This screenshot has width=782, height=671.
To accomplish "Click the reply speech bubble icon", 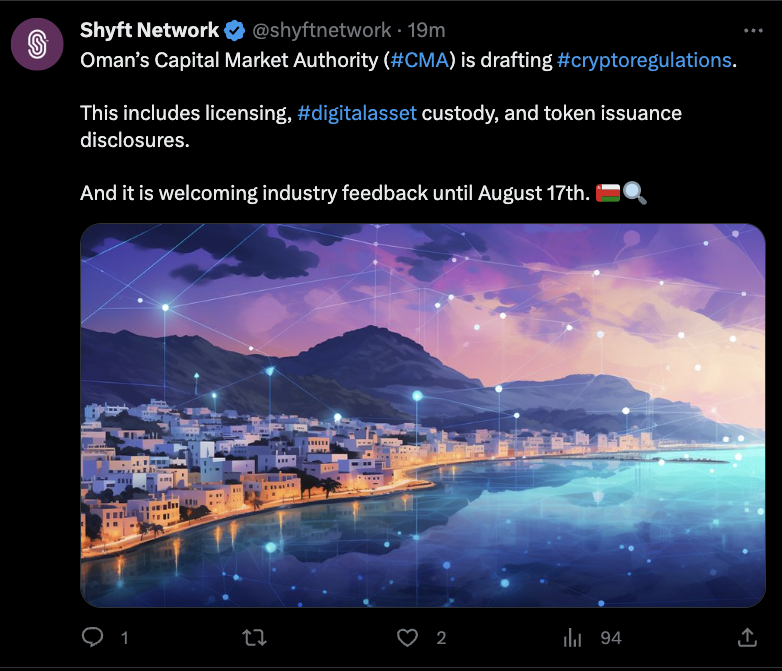I will coord(93,637).
